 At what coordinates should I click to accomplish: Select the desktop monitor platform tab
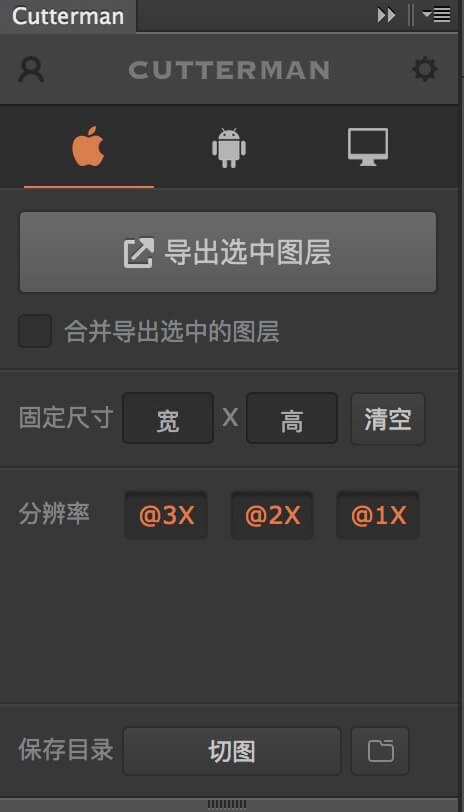(368, 147)
